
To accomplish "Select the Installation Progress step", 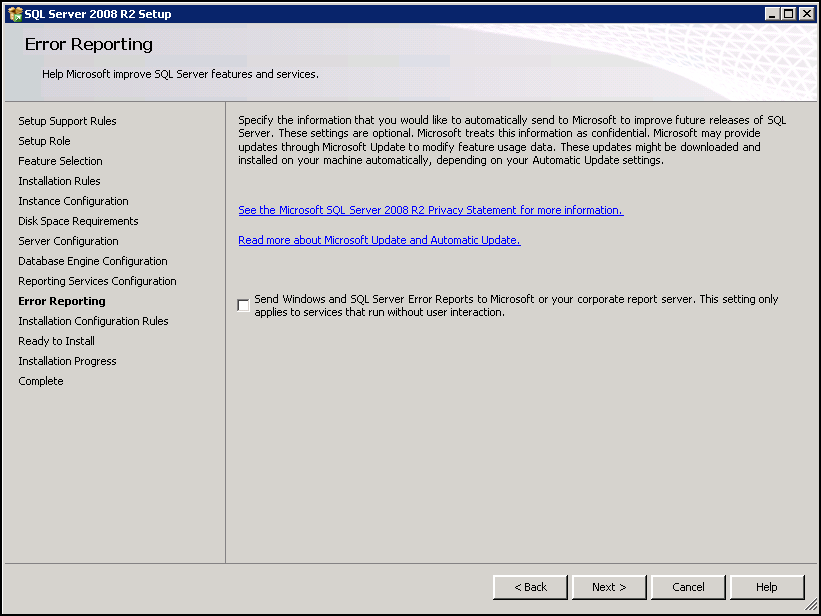I will (x=67, y=361).
